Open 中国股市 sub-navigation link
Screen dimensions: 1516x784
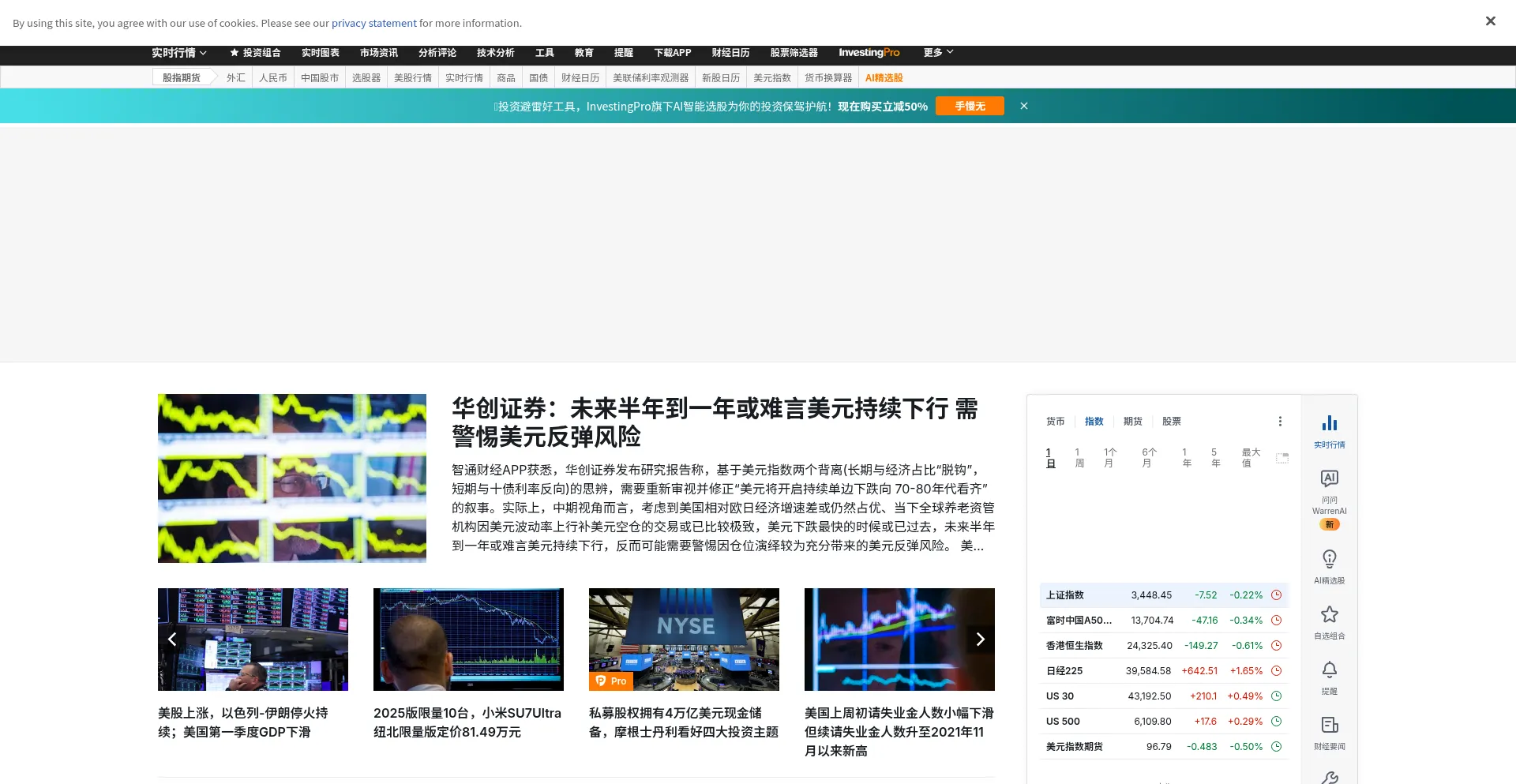[x=320, y=77]
